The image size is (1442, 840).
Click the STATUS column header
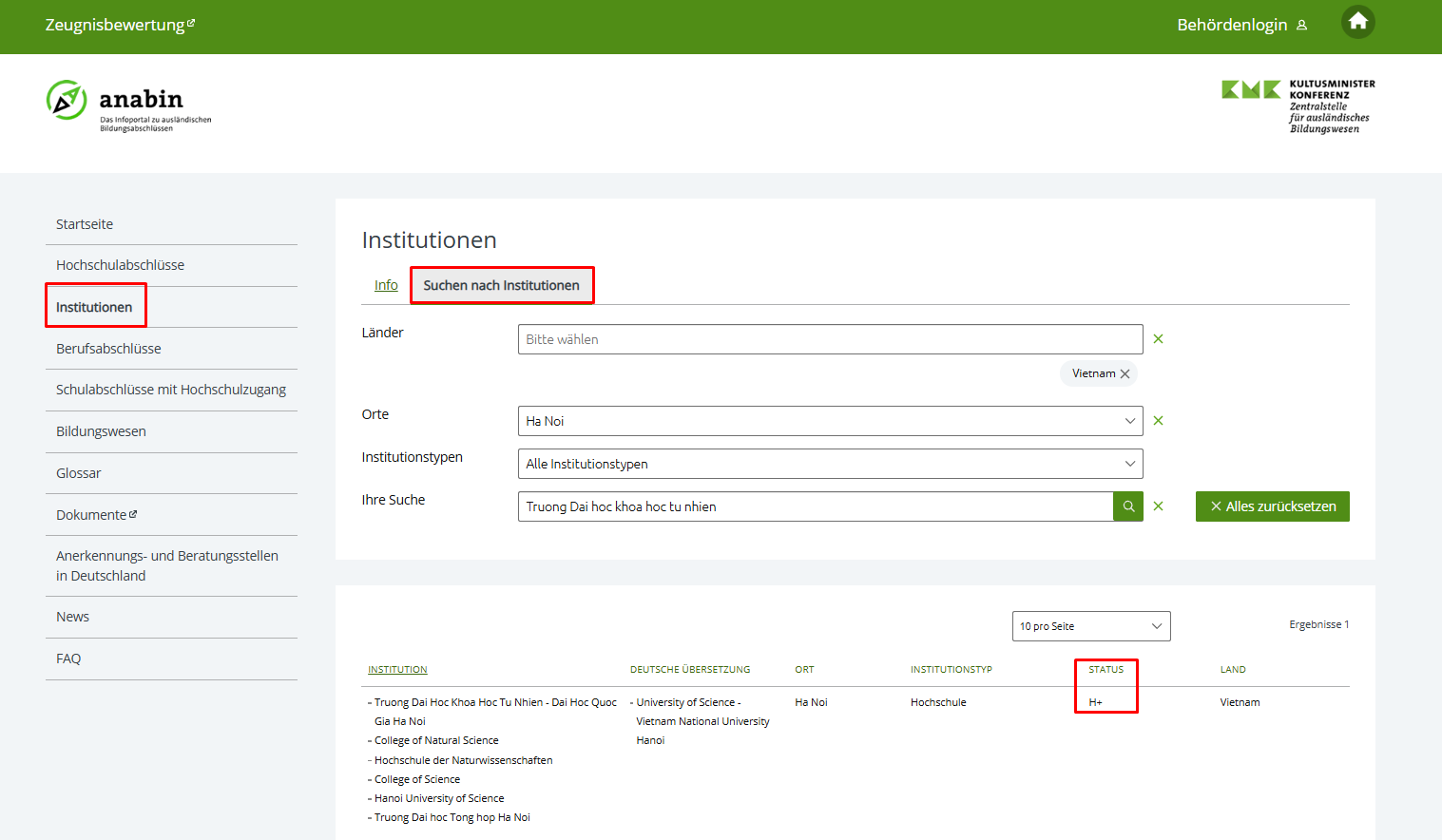click(1106, 670)
